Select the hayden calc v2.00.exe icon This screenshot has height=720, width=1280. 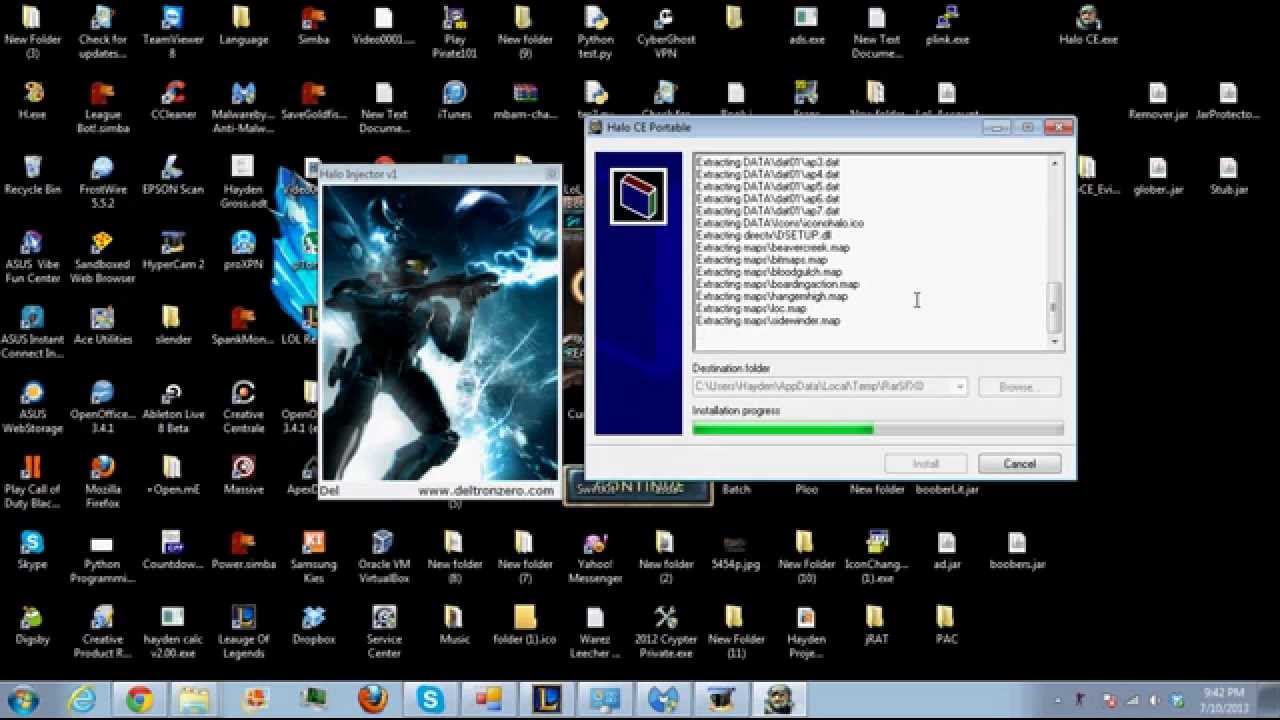(x=173, y=632)
